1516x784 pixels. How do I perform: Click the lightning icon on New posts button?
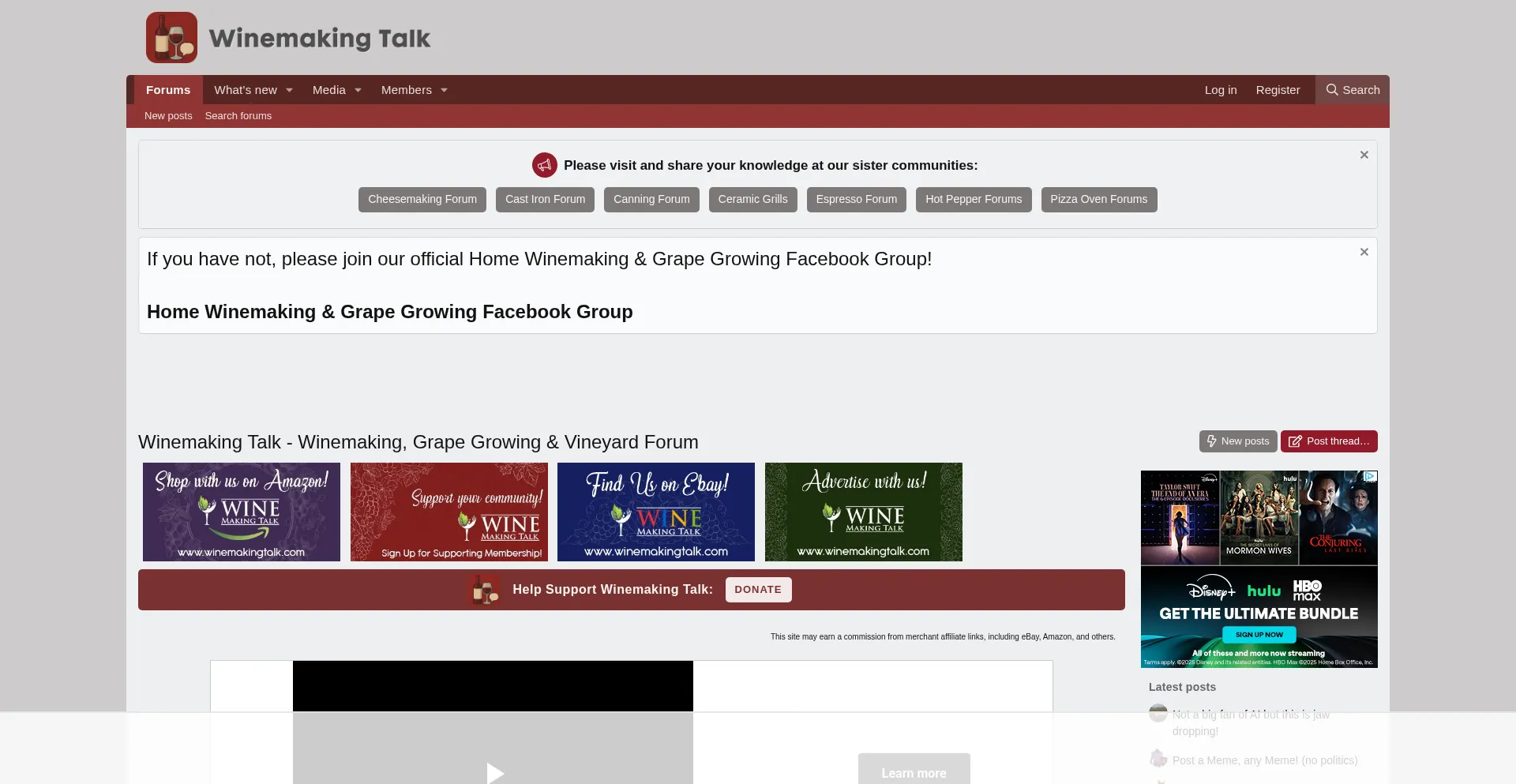pos(1212,441)
